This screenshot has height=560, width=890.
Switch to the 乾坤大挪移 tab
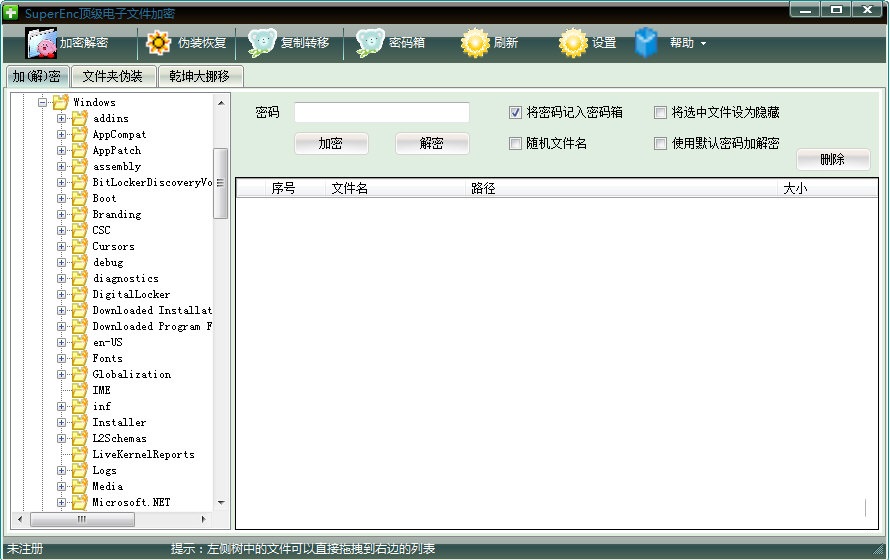click(x=200, y=77)
